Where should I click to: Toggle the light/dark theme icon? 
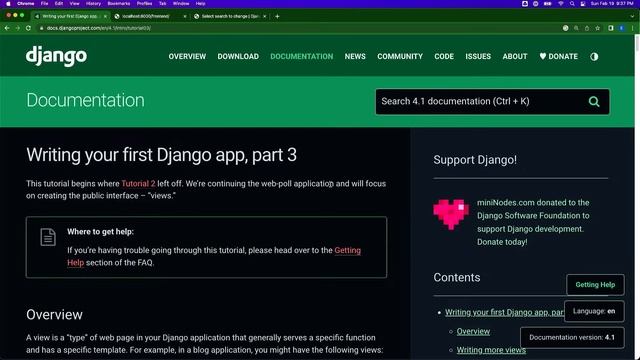(x=594, y=57)
